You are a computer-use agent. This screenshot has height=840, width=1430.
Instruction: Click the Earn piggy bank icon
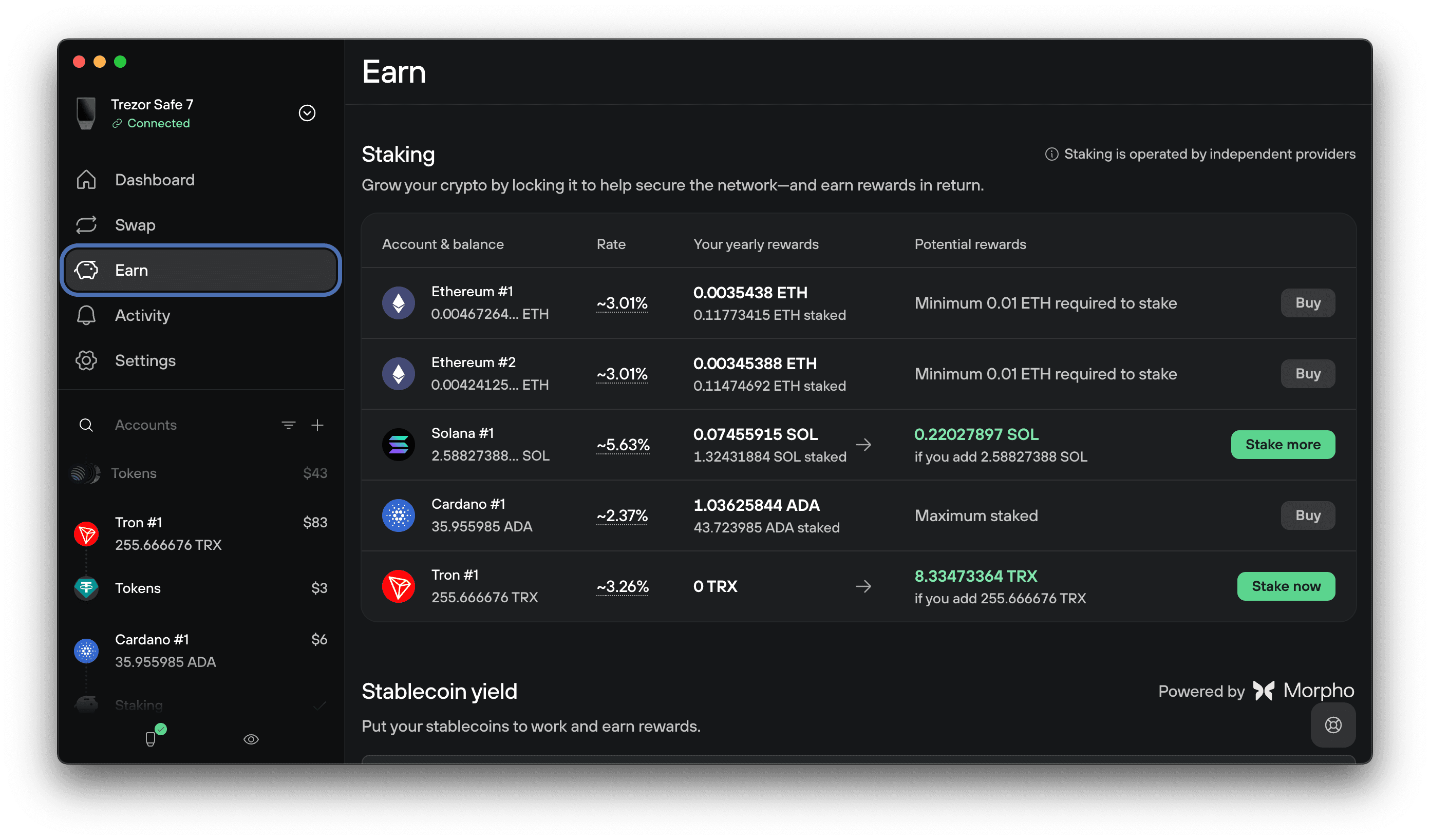click(86, 270)
